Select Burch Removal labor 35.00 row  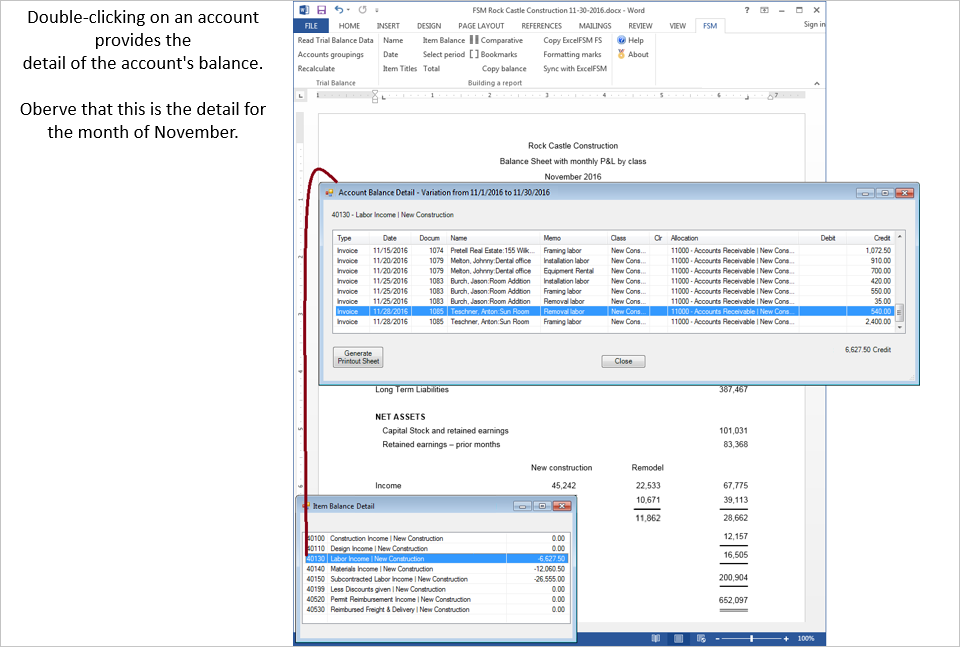point(614,301)
